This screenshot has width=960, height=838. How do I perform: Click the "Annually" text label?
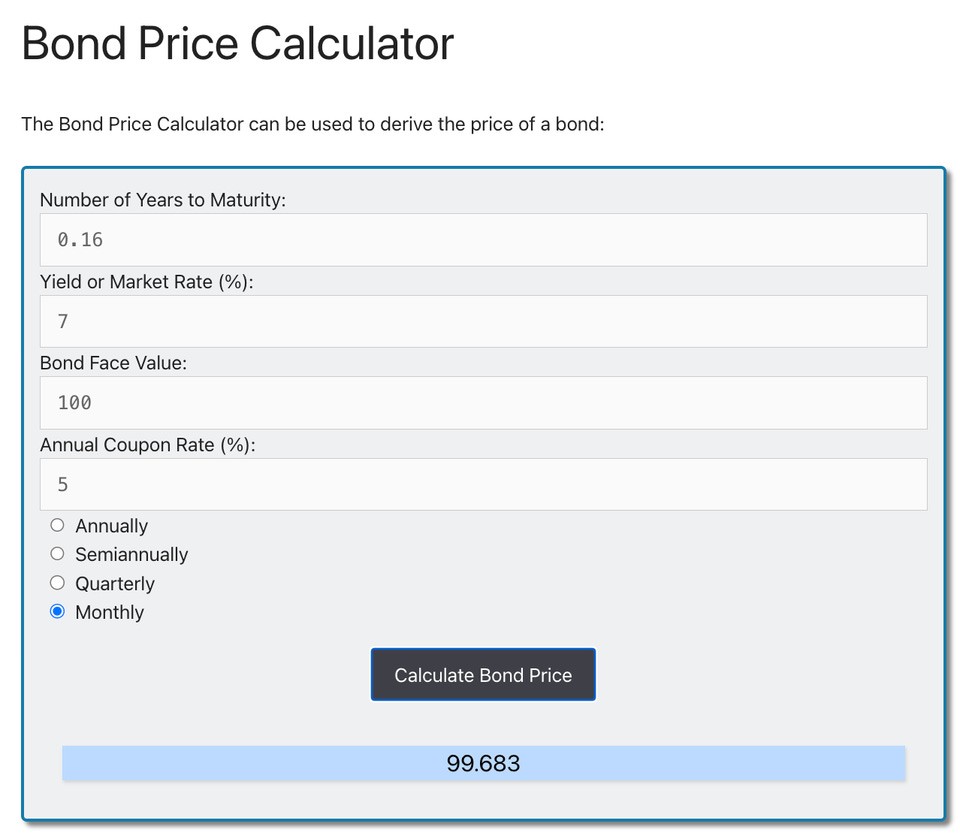111,526
